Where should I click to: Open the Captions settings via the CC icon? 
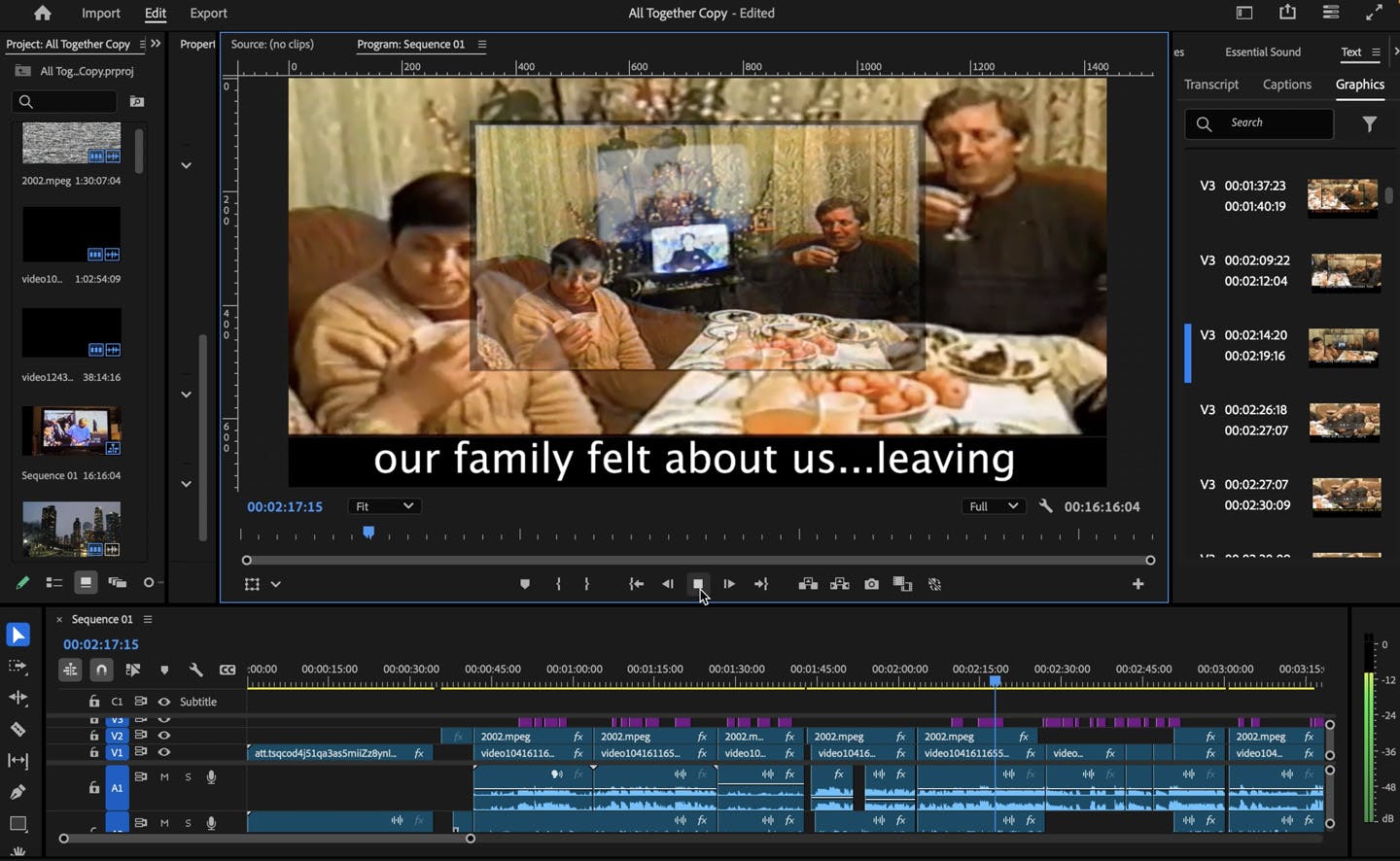227,669
